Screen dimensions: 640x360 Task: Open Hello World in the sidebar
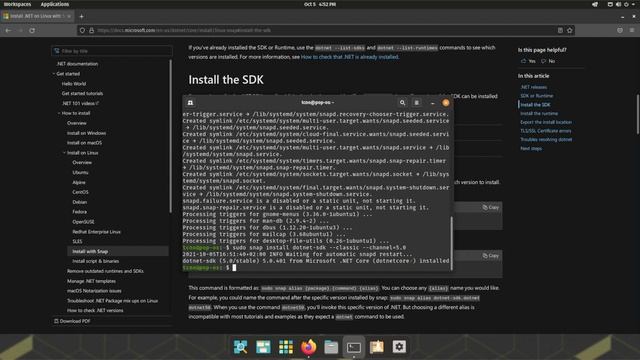[73, 84]
